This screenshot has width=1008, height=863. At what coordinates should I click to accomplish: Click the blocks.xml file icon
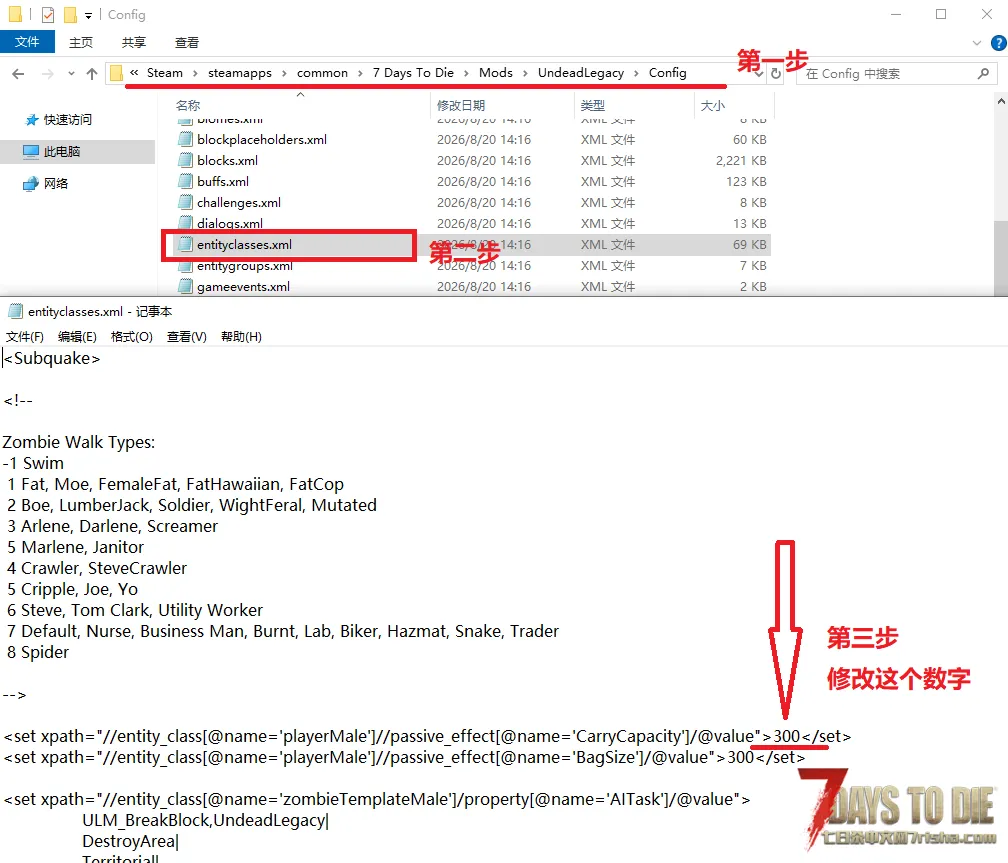185,160
